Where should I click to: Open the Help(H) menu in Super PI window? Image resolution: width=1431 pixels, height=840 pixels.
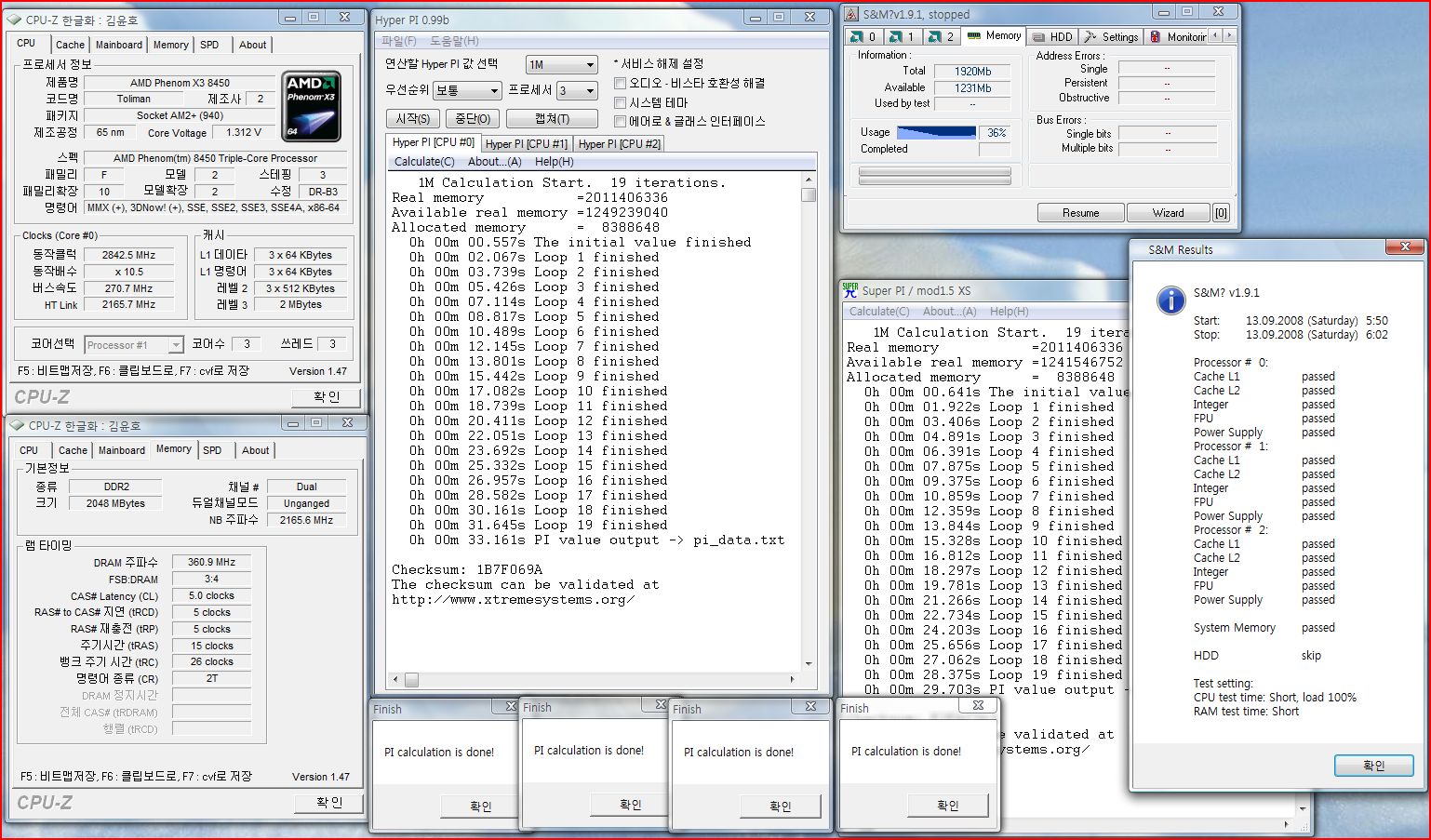click(x=1009, y=312)
